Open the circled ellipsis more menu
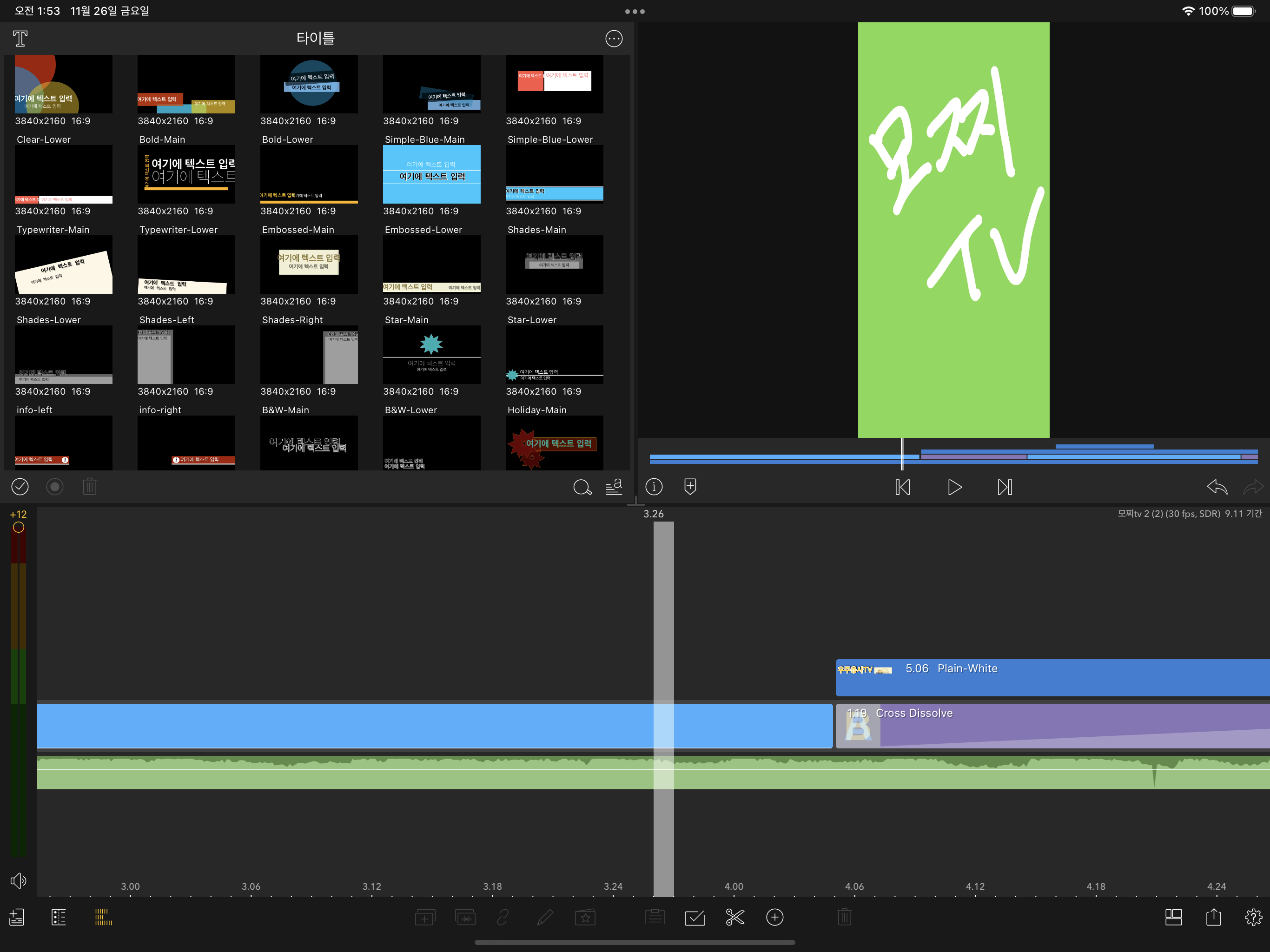 (x=614, y=39)
